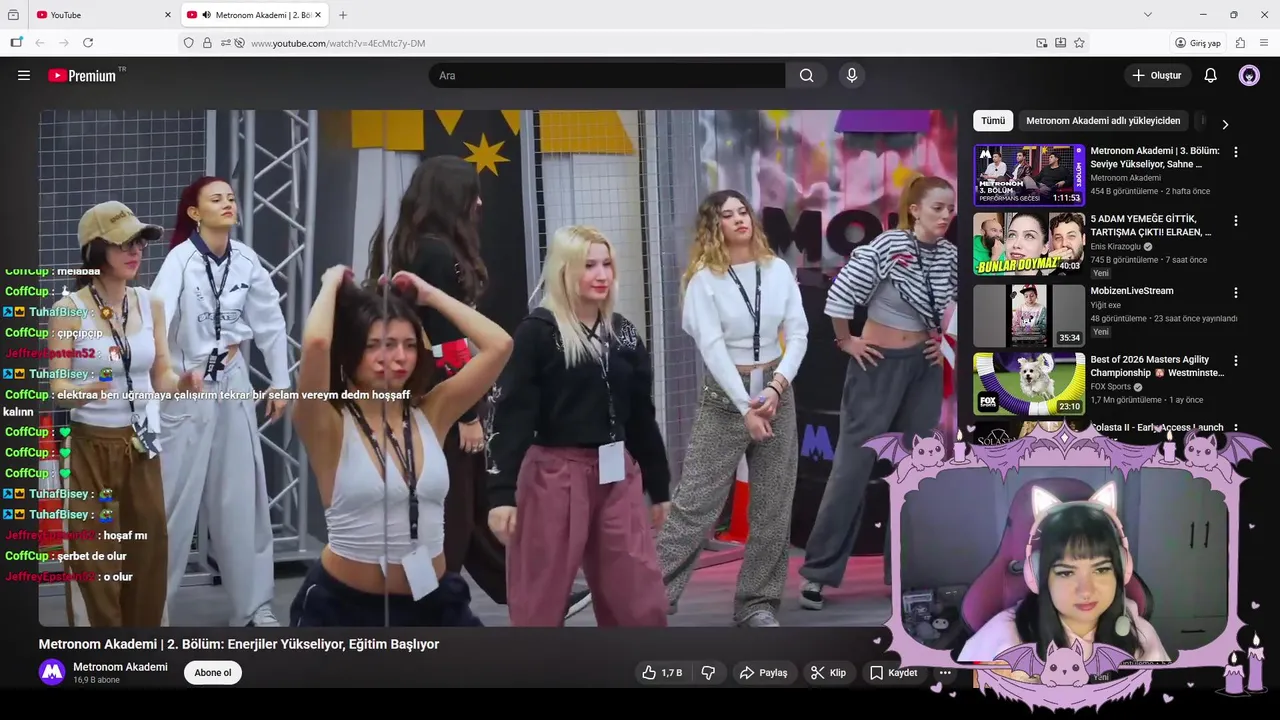Open options for 5 ADAM YEMEĞE GİTTİK video
The height and width of the screenshot is (720, 1280).
pos(1236,220)
